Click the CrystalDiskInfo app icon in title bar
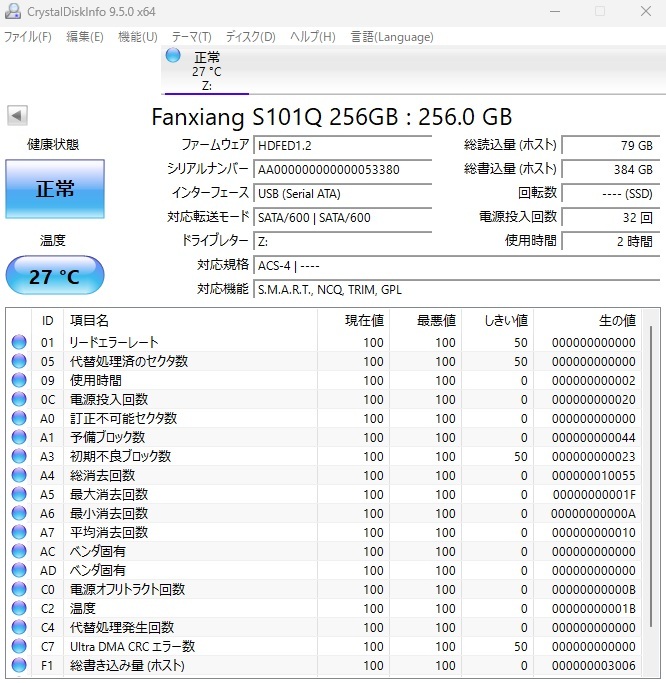Viewport: 666px width, 683px height. 14,11
